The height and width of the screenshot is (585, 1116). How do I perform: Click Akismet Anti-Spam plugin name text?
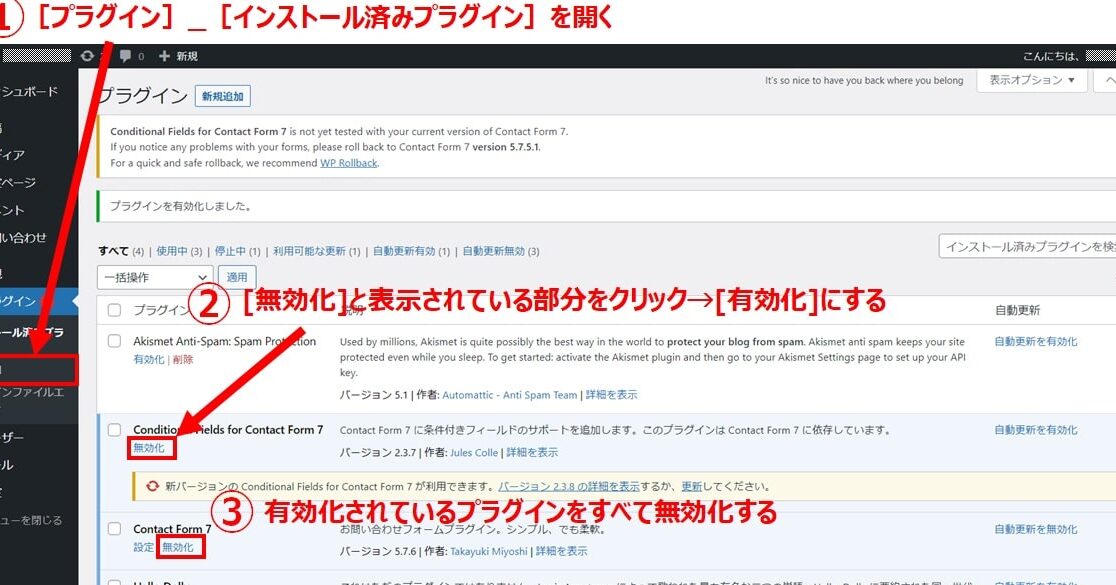pyautogui.click(x=224, y=341)
